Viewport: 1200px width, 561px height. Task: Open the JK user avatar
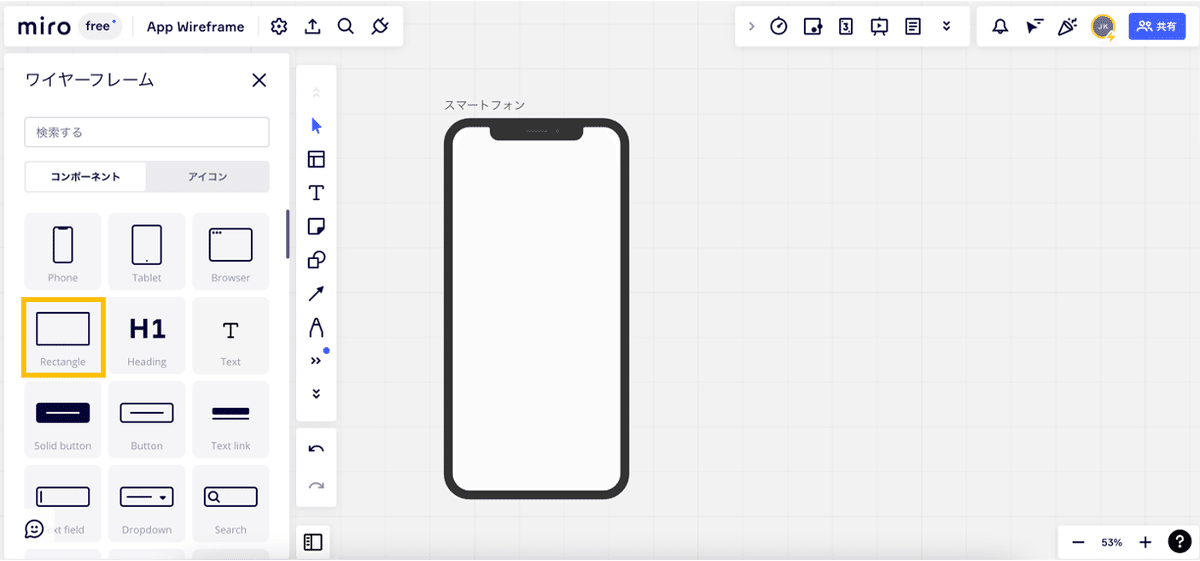[1103, 27]
